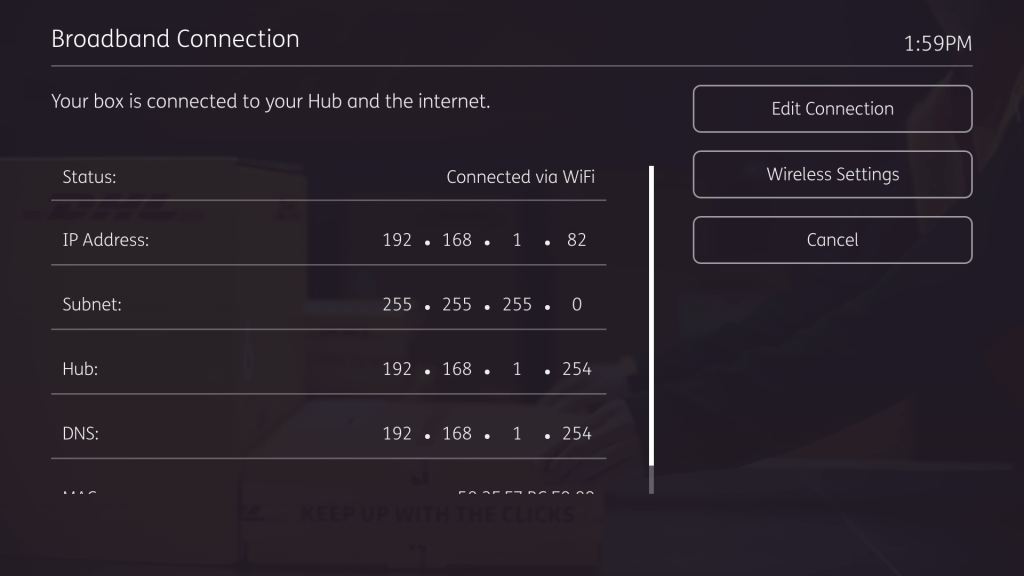Image resolution: width=1024 pixels, height=576 pixels.
Task: Click the final Subnet octet 0
Action: (x=577, y=305)
